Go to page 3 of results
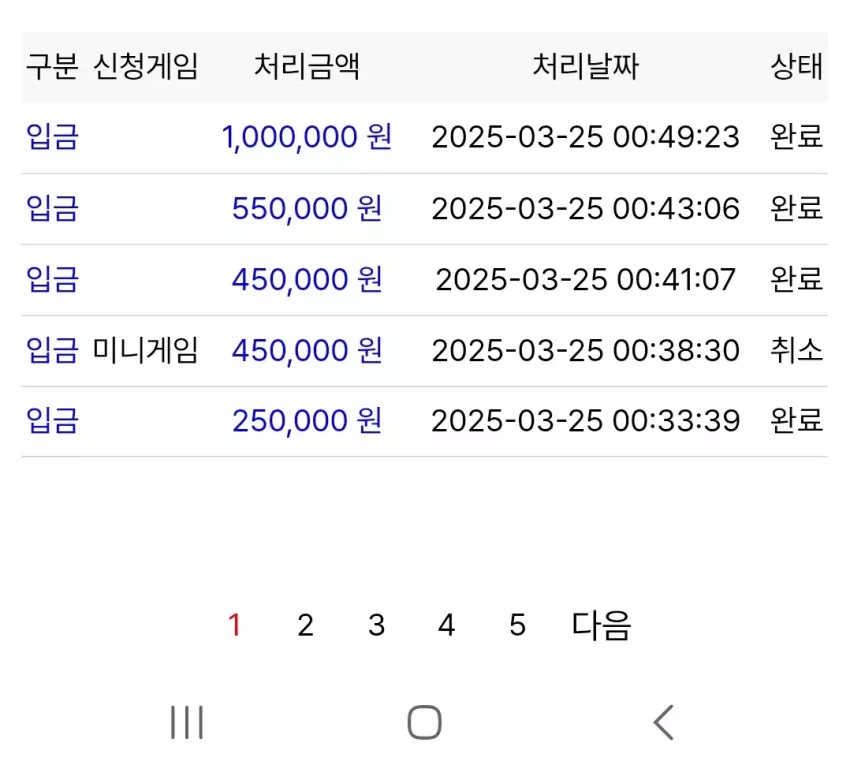Viewport: 850px width, 776px height. tap(376, 625)
